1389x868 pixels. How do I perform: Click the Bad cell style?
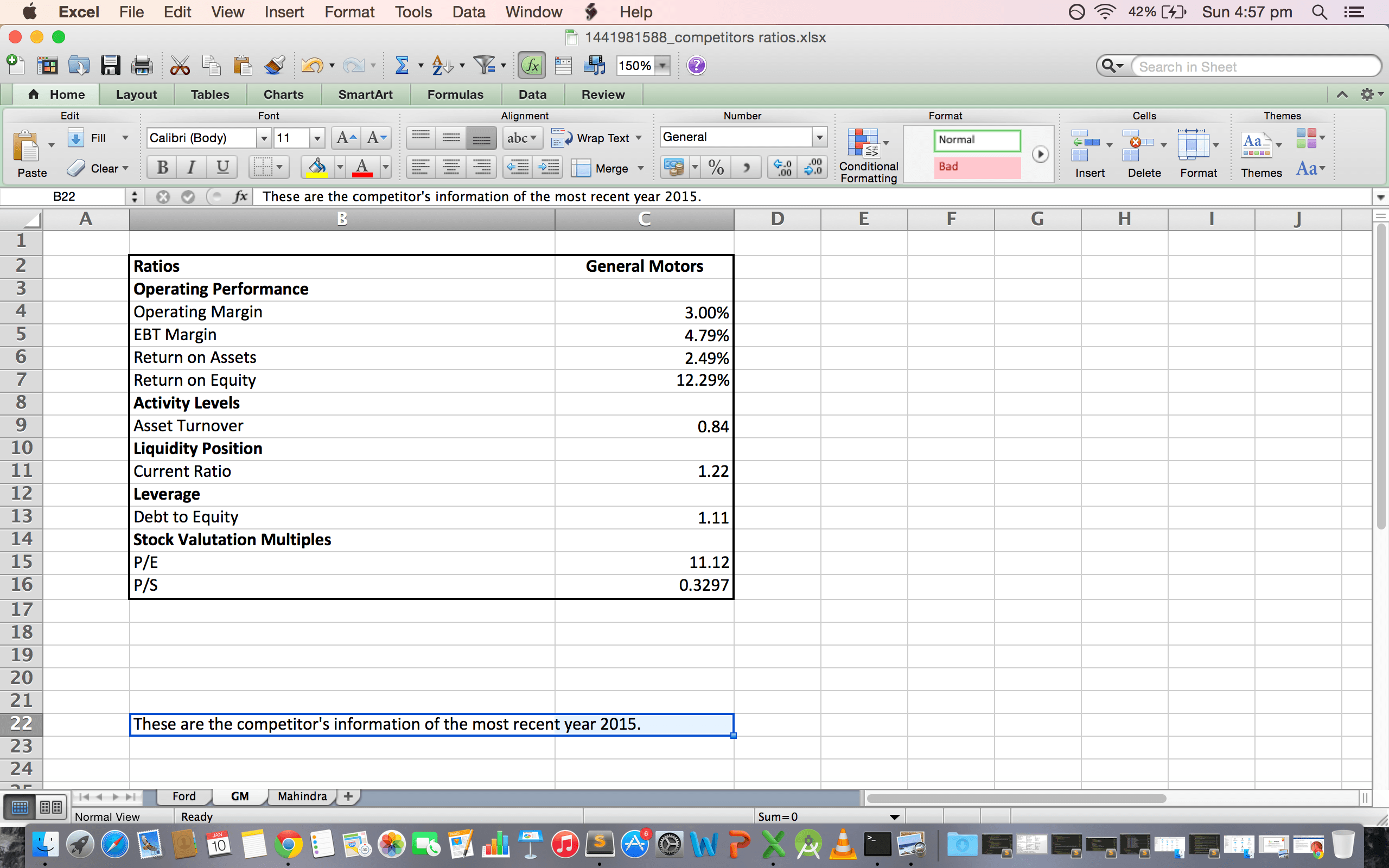(x=978, y=167)
